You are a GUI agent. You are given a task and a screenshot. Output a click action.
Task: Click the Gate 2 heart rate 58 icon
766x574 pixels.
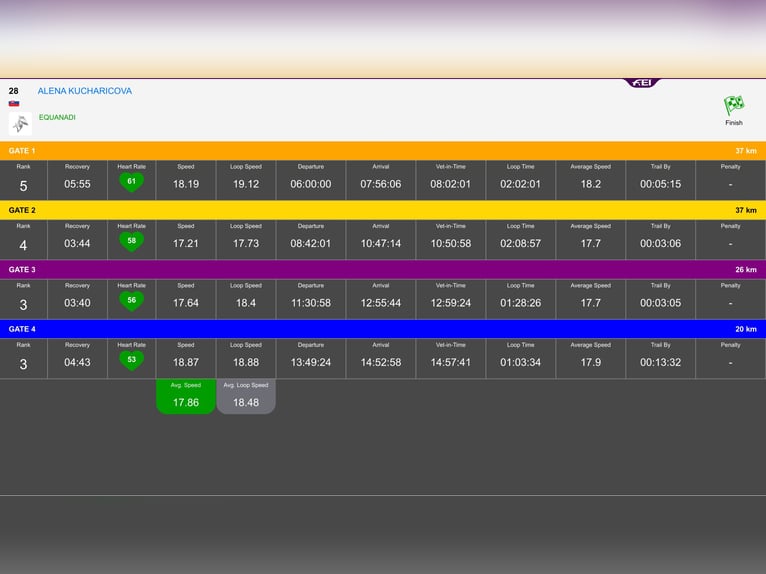131,242
